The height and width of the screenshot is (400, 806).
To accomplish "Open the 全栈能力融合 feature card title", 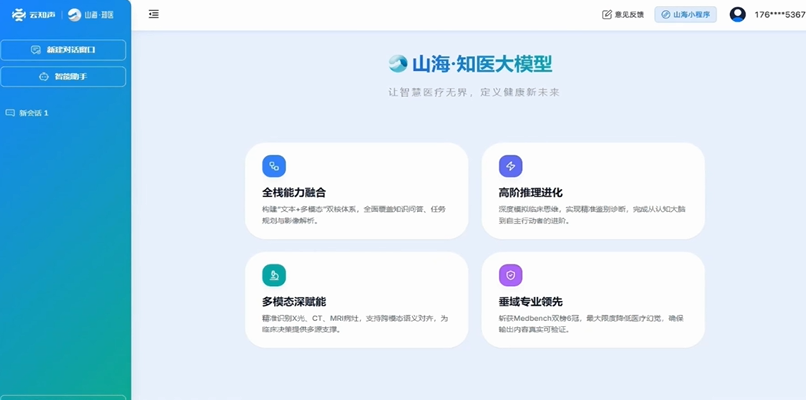I will (293, 192).
